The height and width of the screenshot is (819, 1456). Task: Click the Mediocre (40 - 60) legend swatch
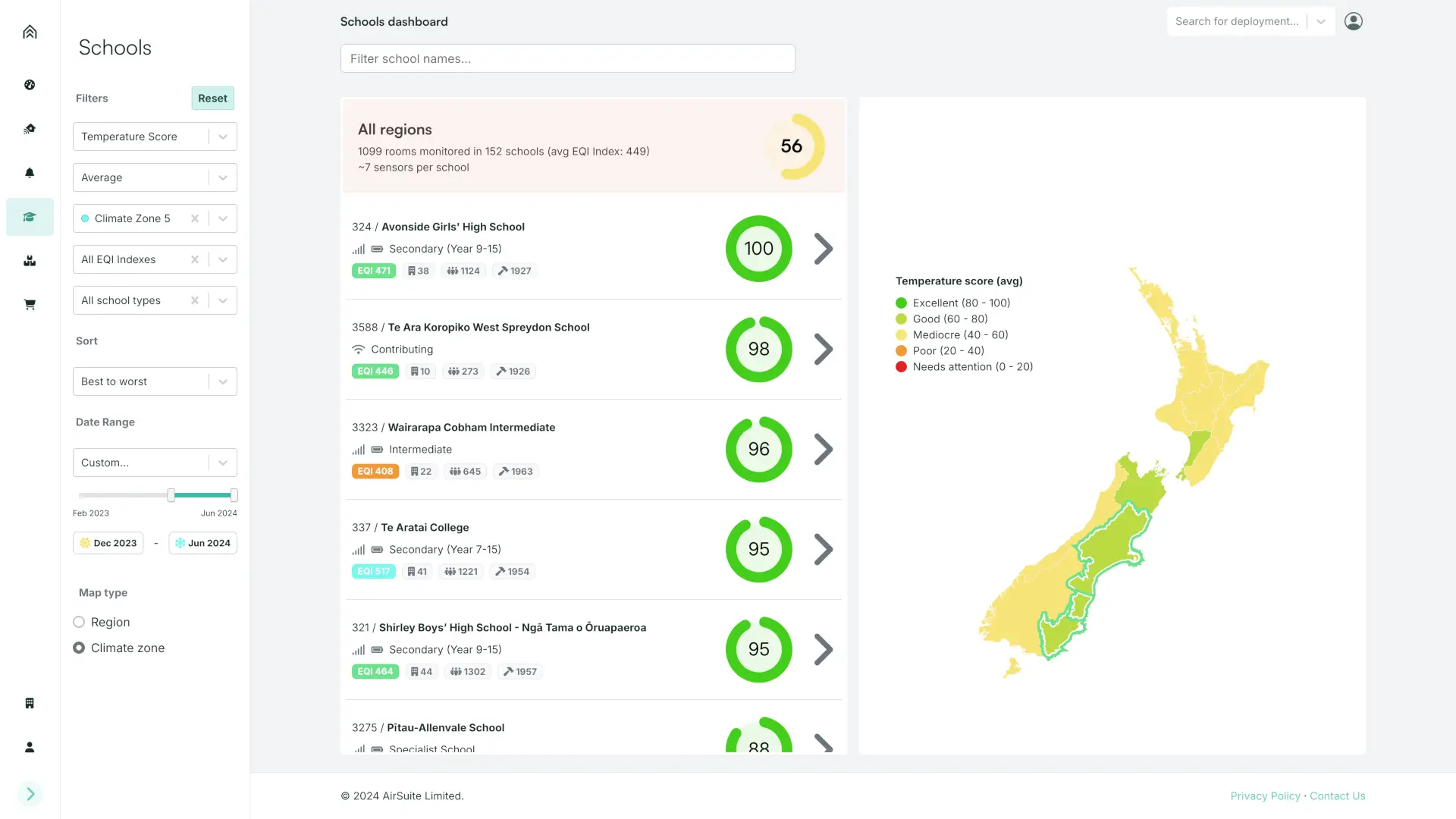tap(901, 335)
